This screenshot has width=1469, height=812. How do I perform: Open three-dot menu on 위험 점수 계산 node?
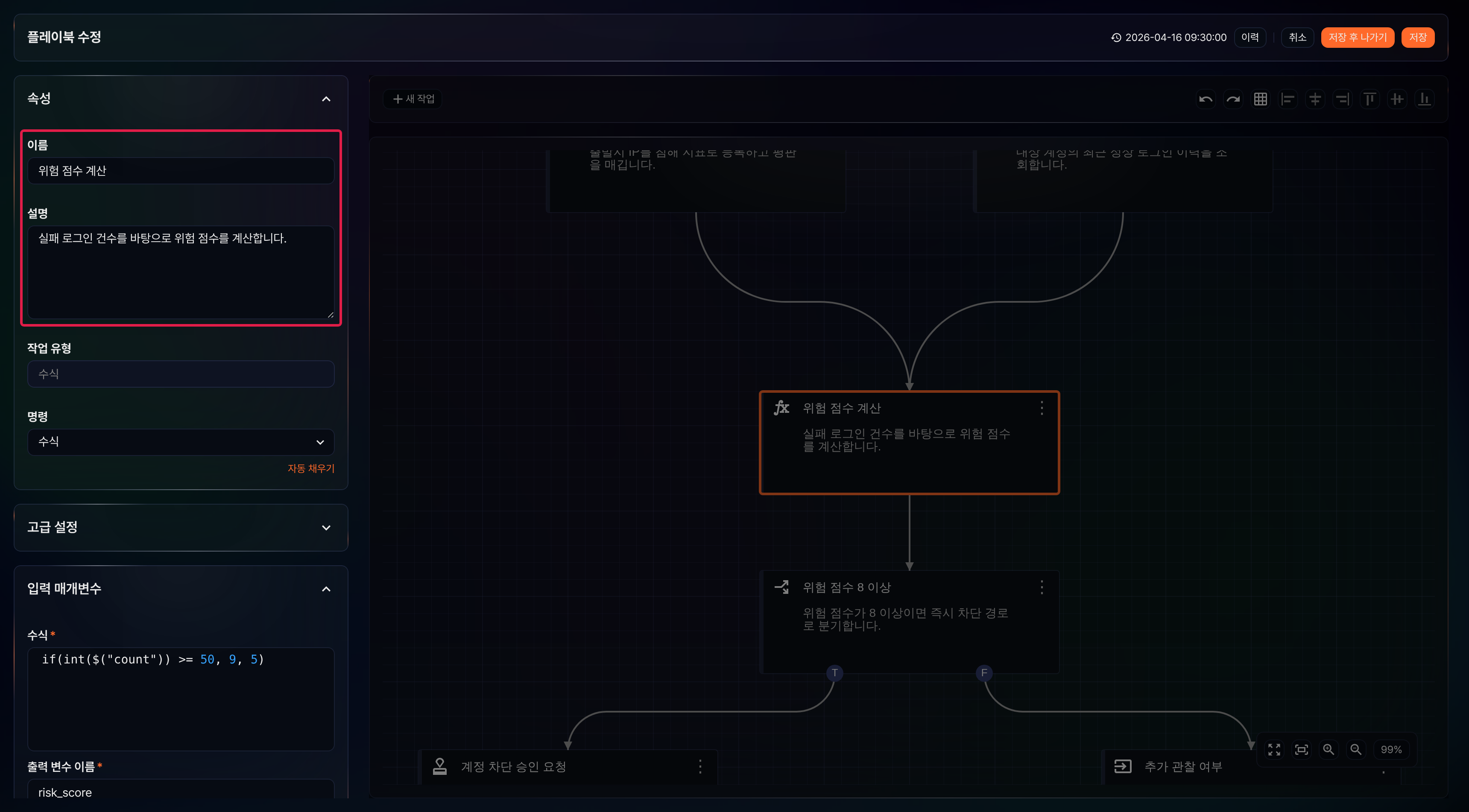[1042, 408]
